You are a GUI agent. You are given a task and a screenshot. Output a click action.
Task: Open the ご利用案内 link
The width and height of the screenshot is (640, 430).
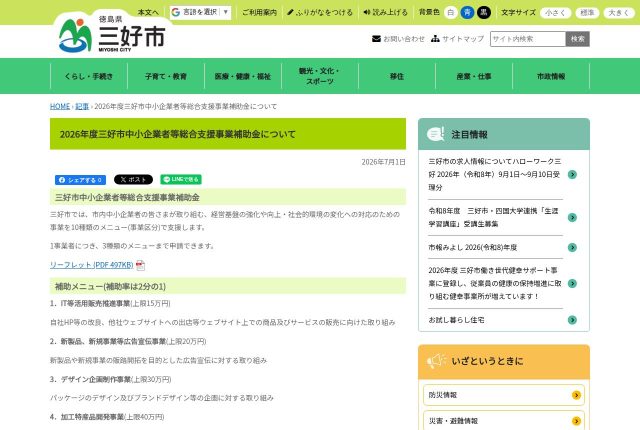[x=259, y=12]
